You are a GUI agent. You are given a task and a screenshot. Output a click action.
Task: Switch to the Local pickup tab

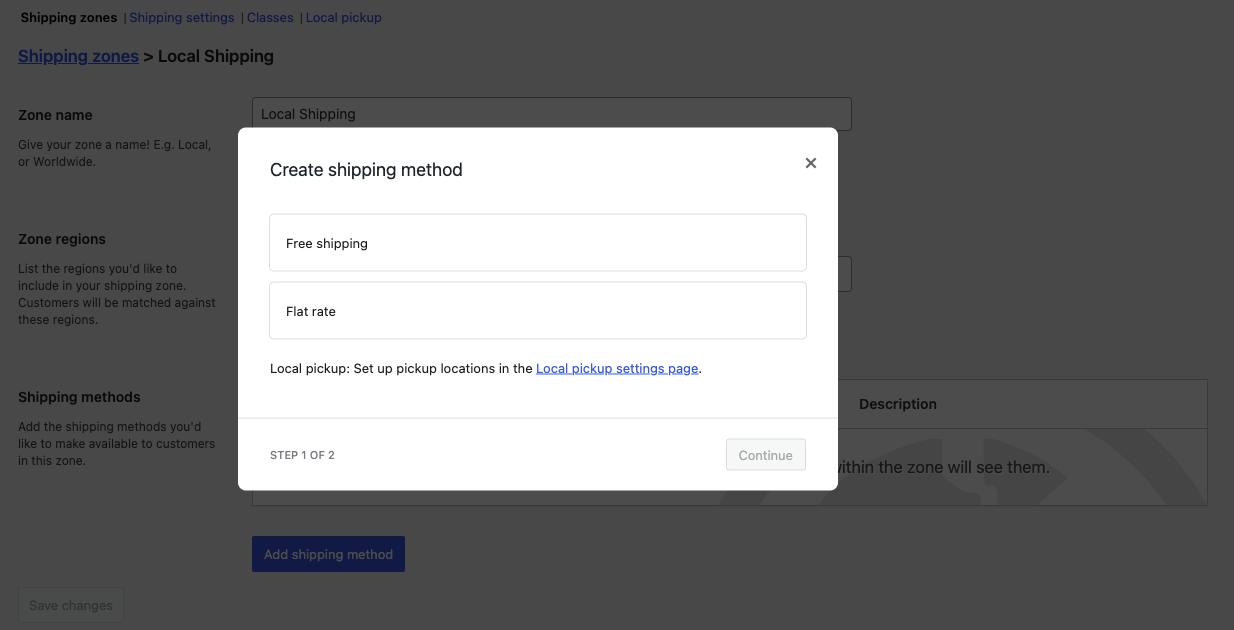click(x=343, y=17)
